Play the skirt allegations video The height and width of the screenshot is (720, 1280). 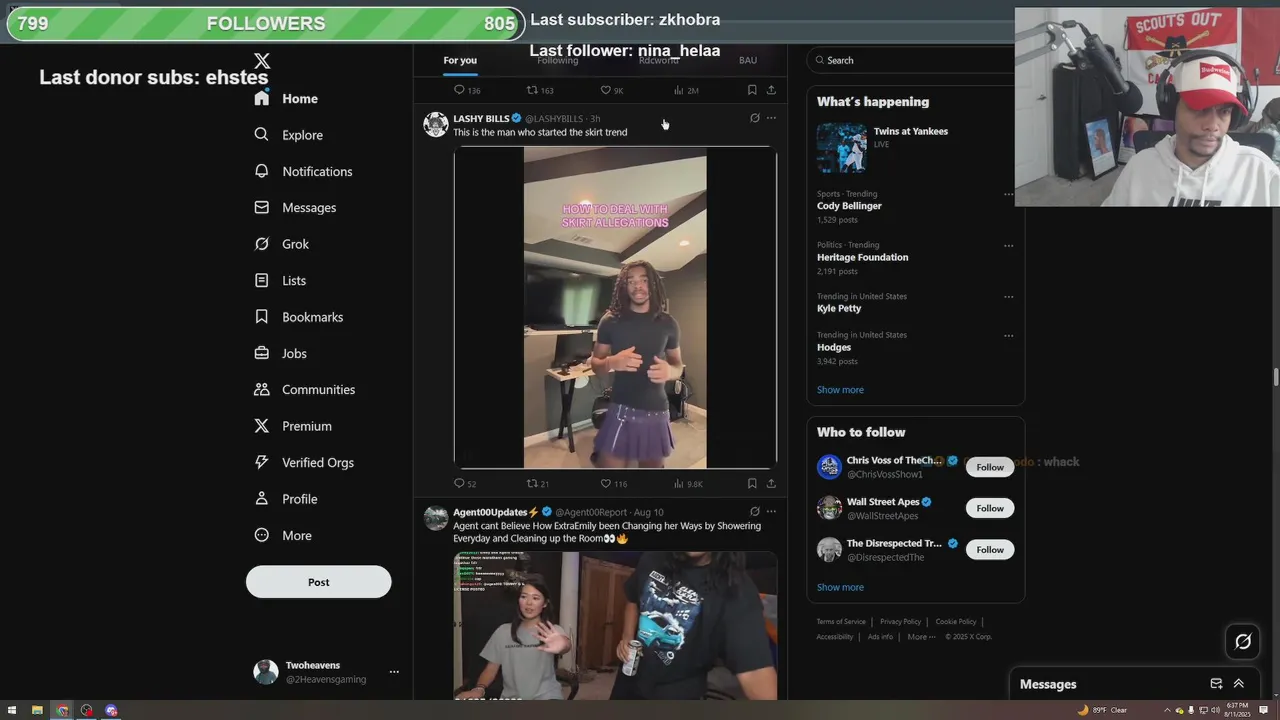click(615, 308)
